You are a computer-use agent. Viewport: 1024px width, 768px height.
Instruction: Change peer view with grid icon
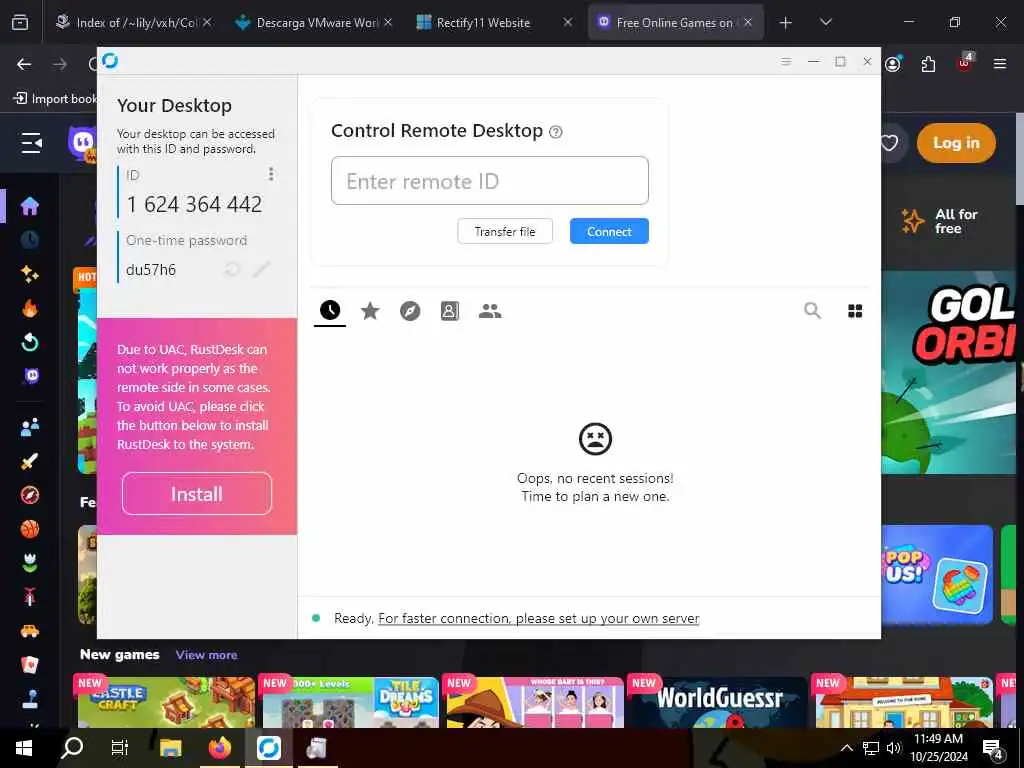(x=855, y=311)
